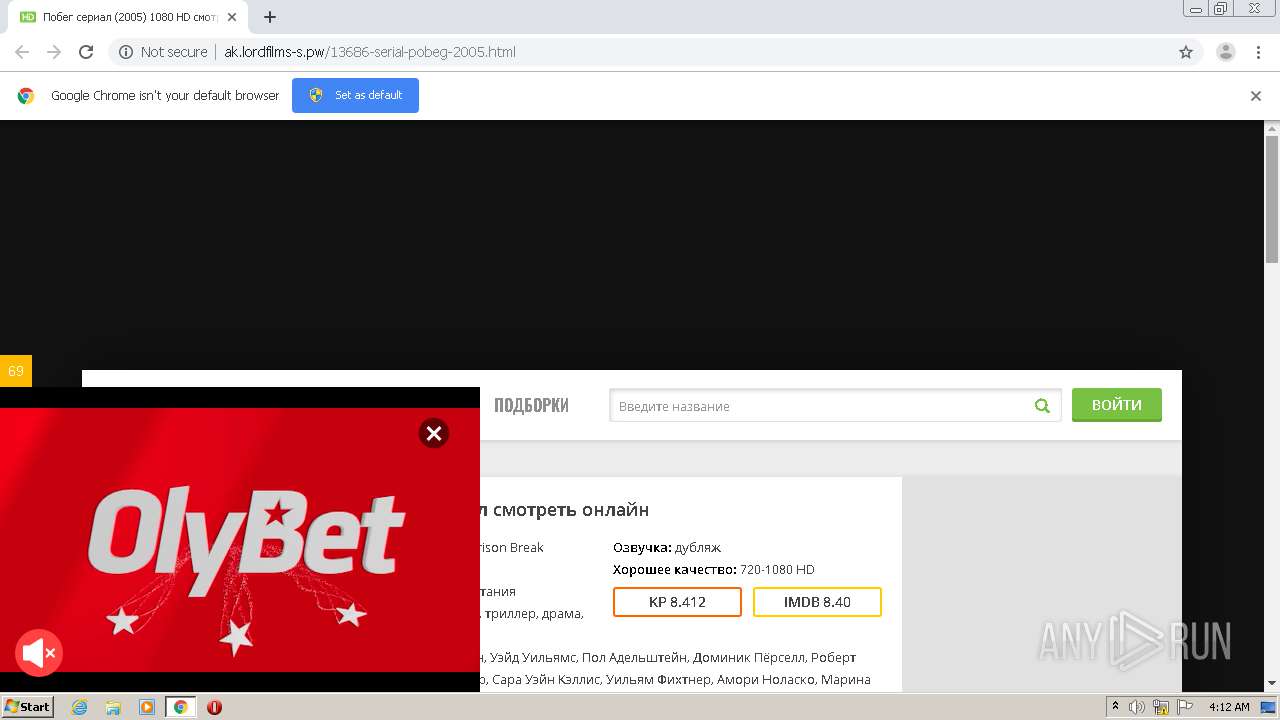Open the ПОДБОРКИ menu item
The width and height of the screenshot is (1280, 720).
531,405
